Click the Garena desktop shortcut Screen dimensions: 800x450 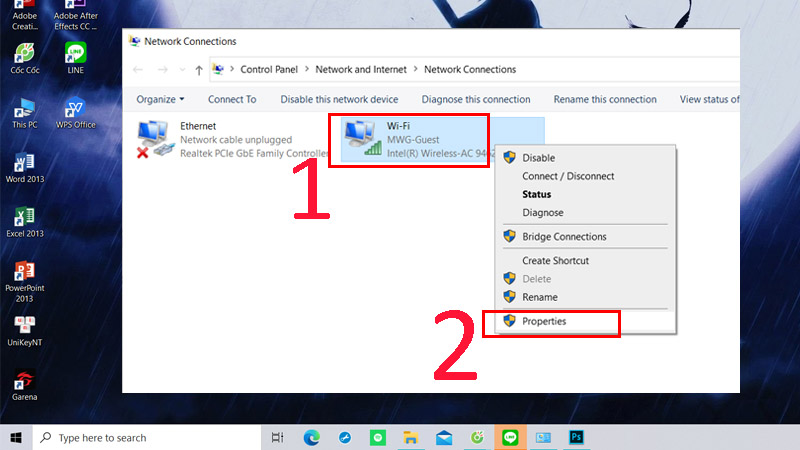click(24, 385)
